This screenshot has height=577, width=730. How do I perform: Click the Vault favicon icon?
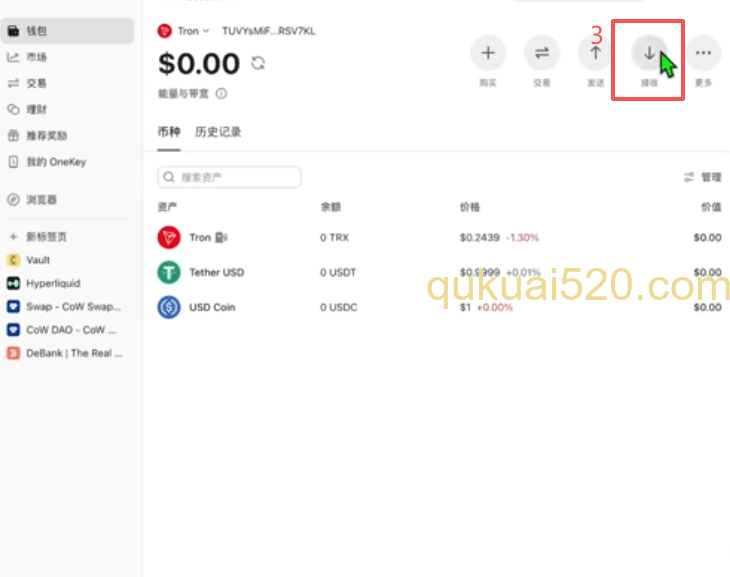(x=14, y=260)
